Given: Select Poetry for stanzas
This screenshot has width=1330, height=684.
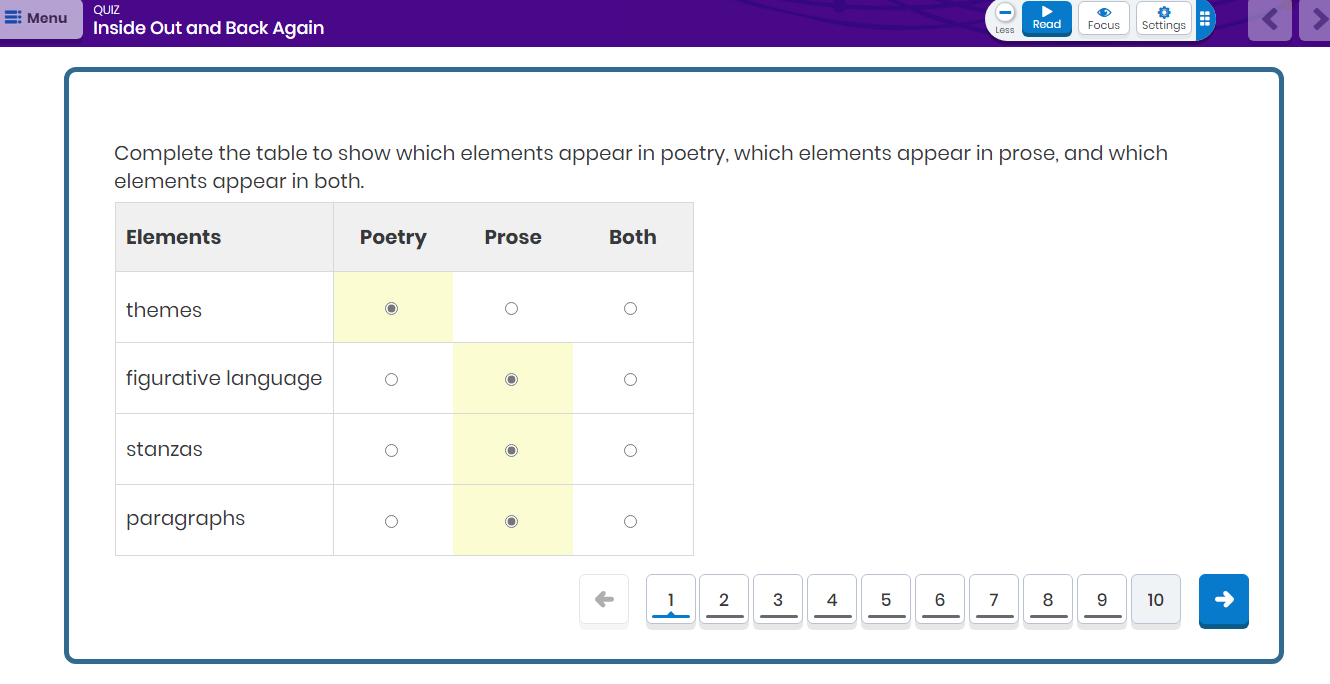Looking at the screenshot, I should [x=391, y=451].
